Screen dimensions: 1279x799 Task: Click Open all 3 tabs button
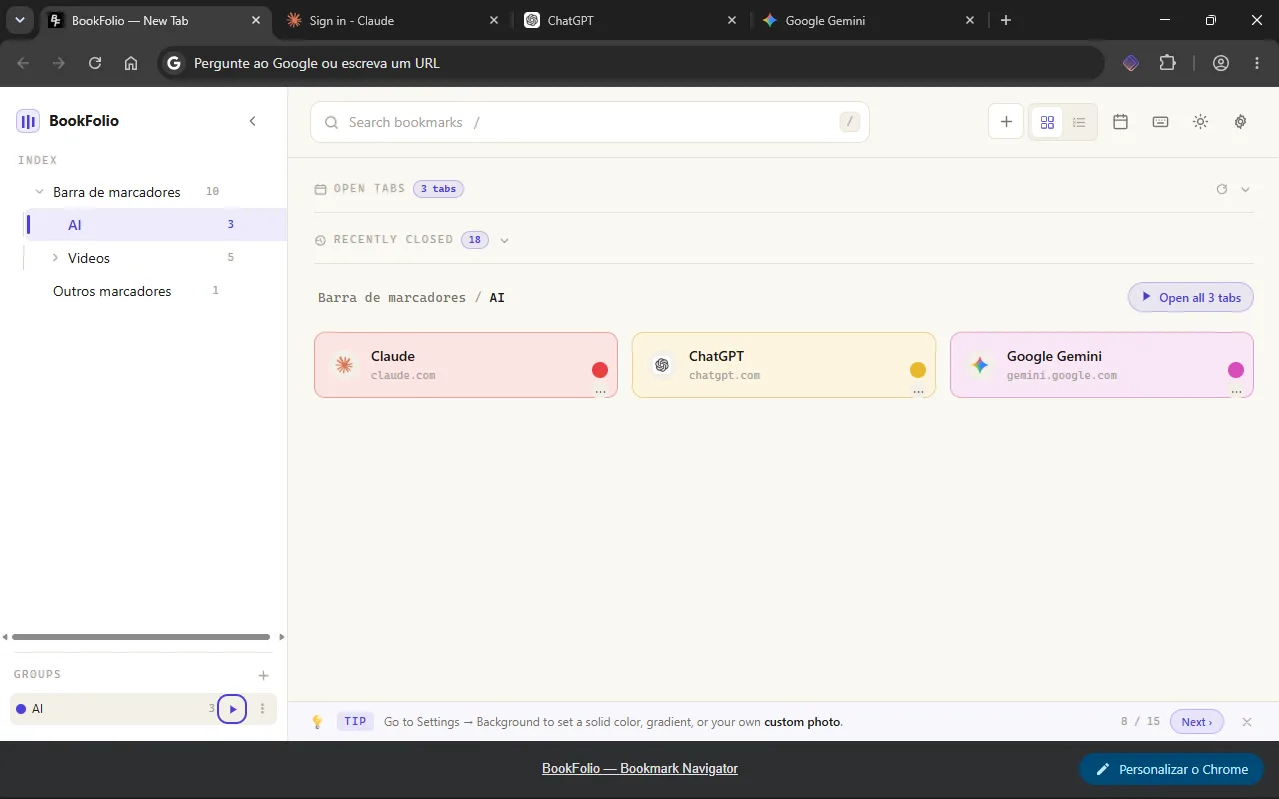(x=1190, y=297)
